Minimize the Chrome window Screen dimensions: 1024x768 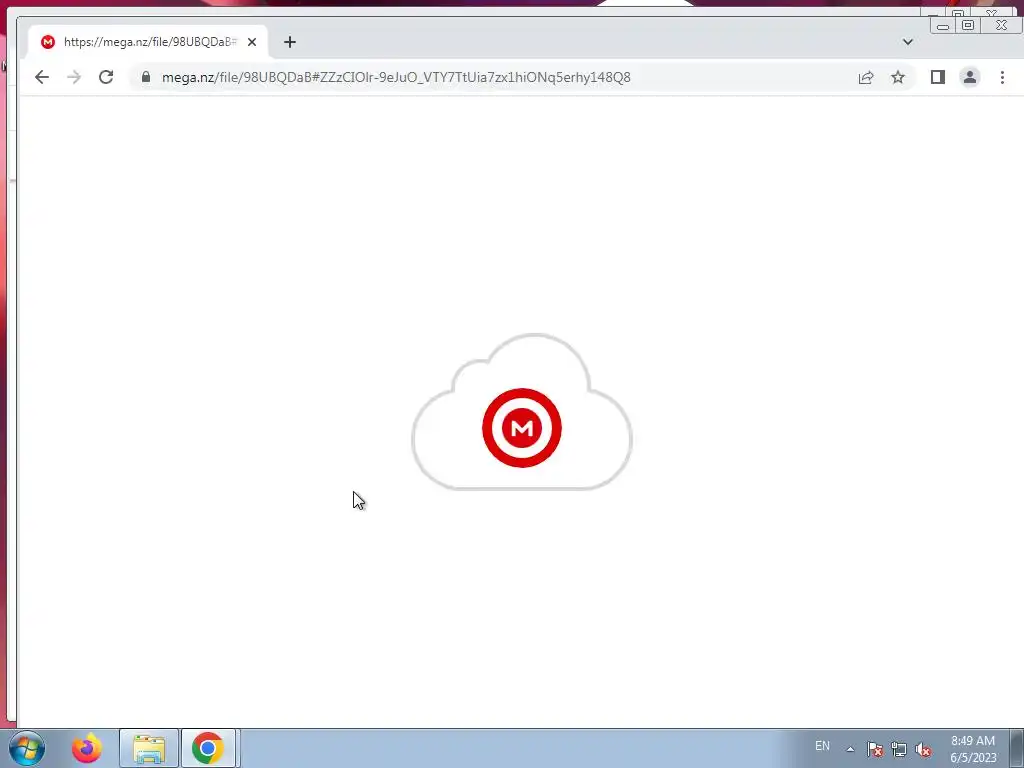pos(943,25)
